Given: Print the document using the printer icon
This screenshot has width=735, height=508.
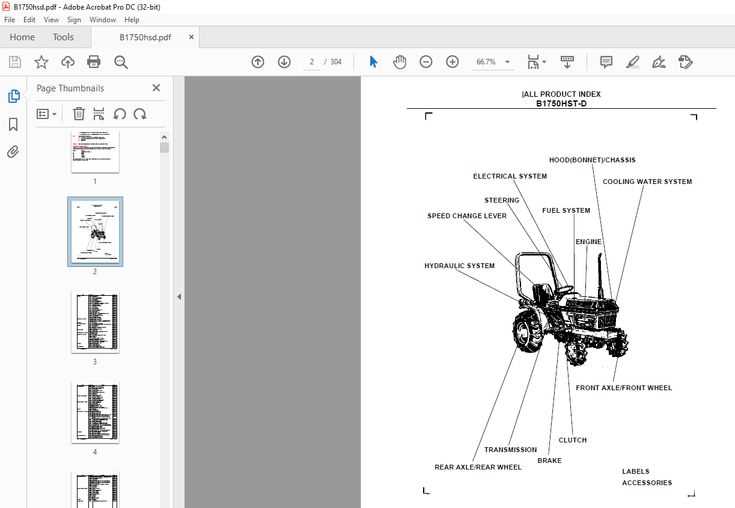Looking at the screenshot, I should click(94, 62).
